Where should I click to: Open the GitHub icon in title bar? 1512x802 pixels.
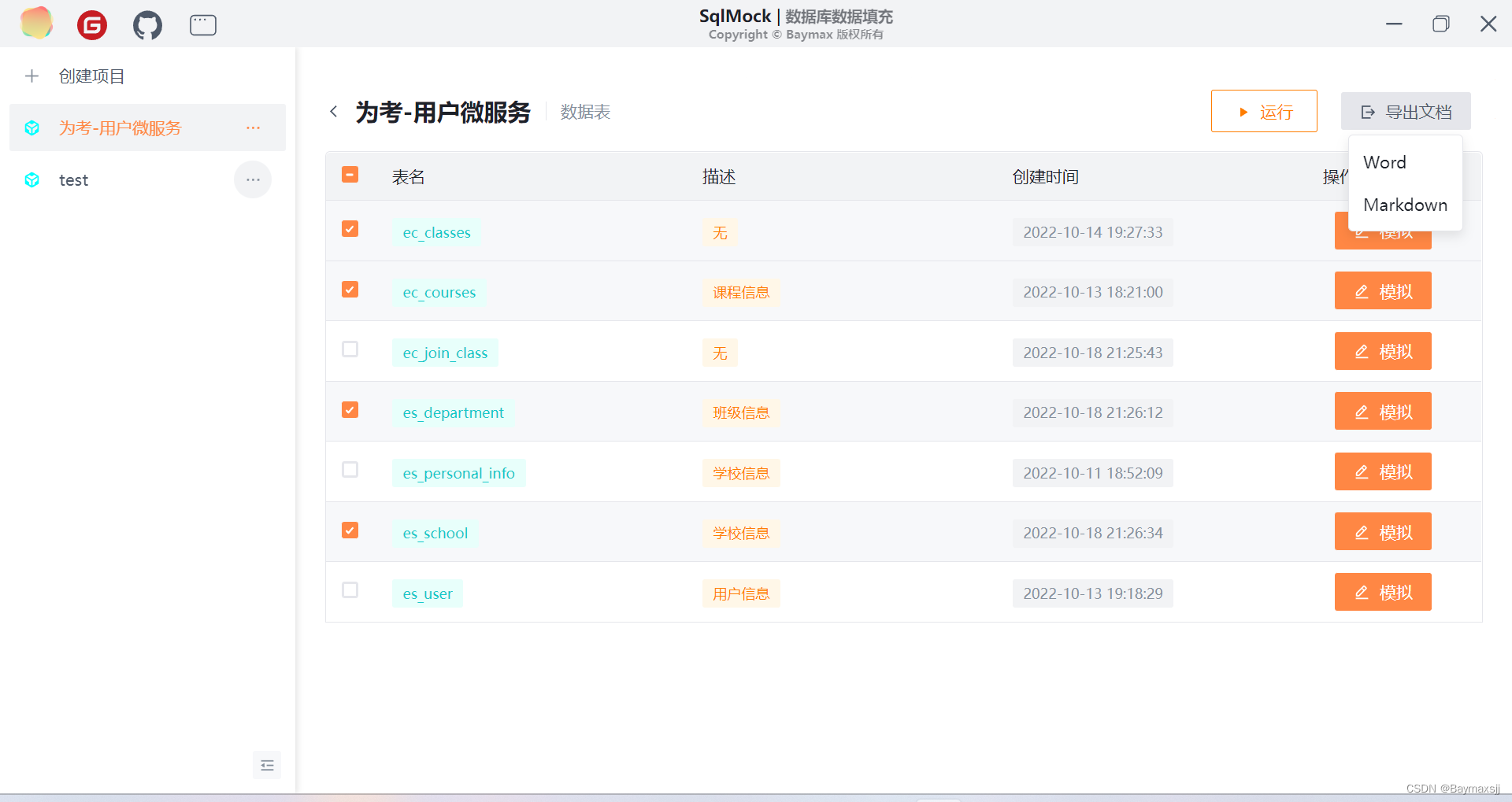point(147,25)
